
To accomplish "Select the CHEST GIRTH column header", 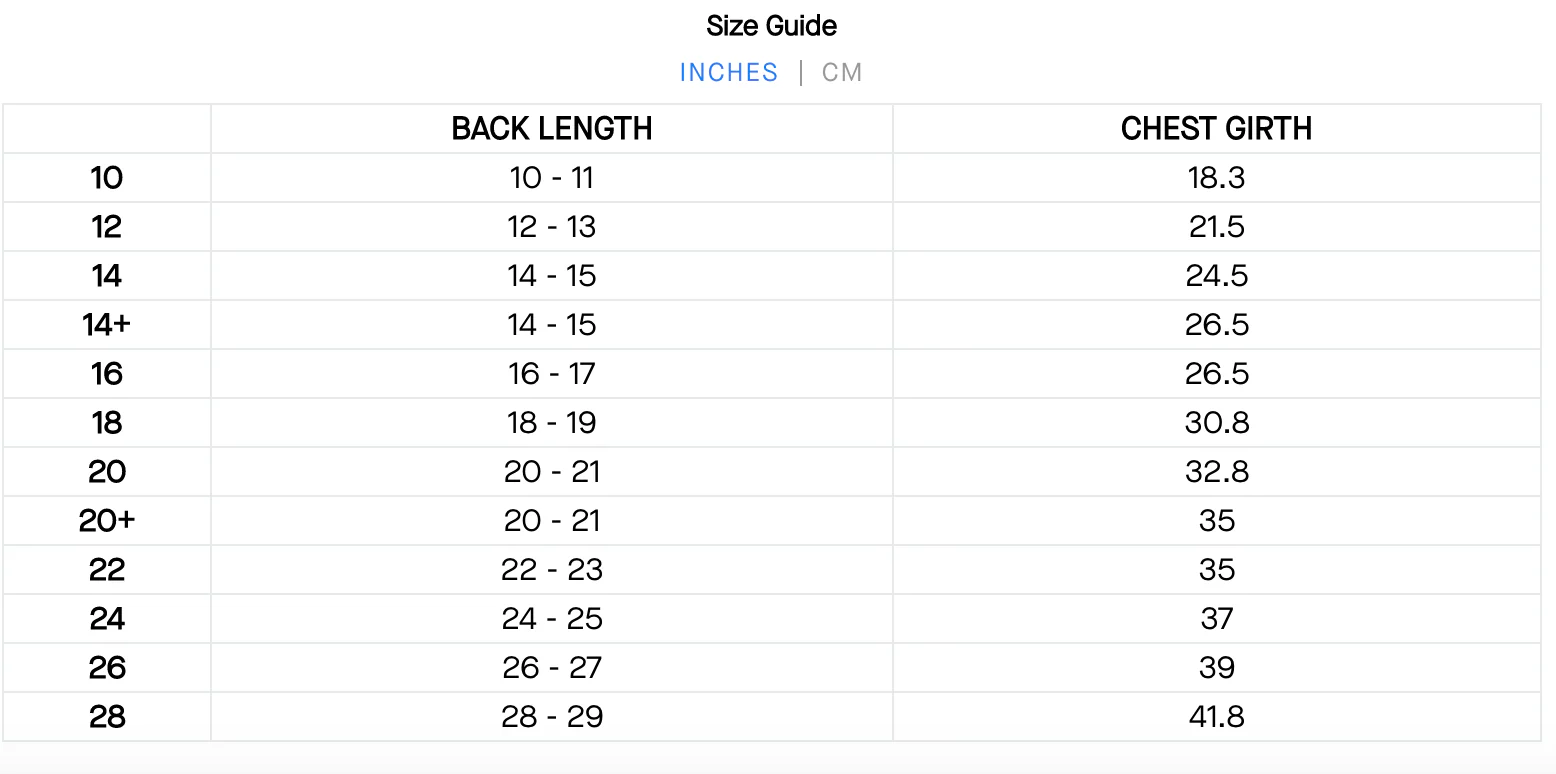I will click(x=1216, y=128).
